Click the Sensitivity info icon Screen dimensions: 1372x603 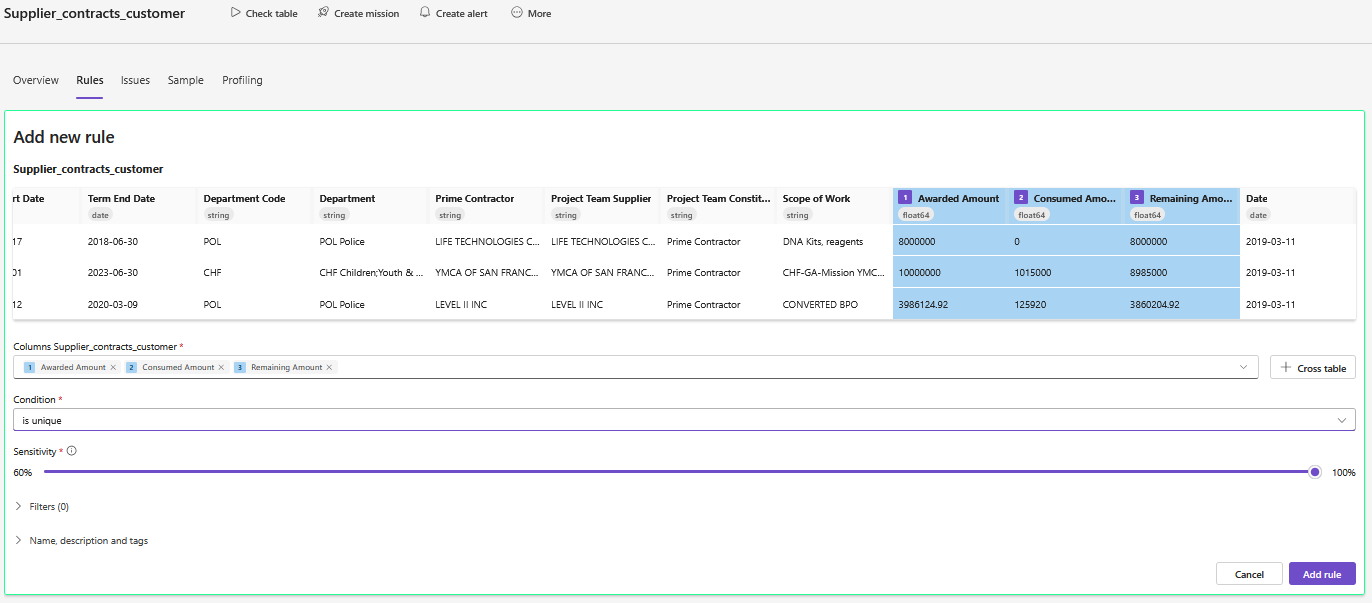point(71,451)
